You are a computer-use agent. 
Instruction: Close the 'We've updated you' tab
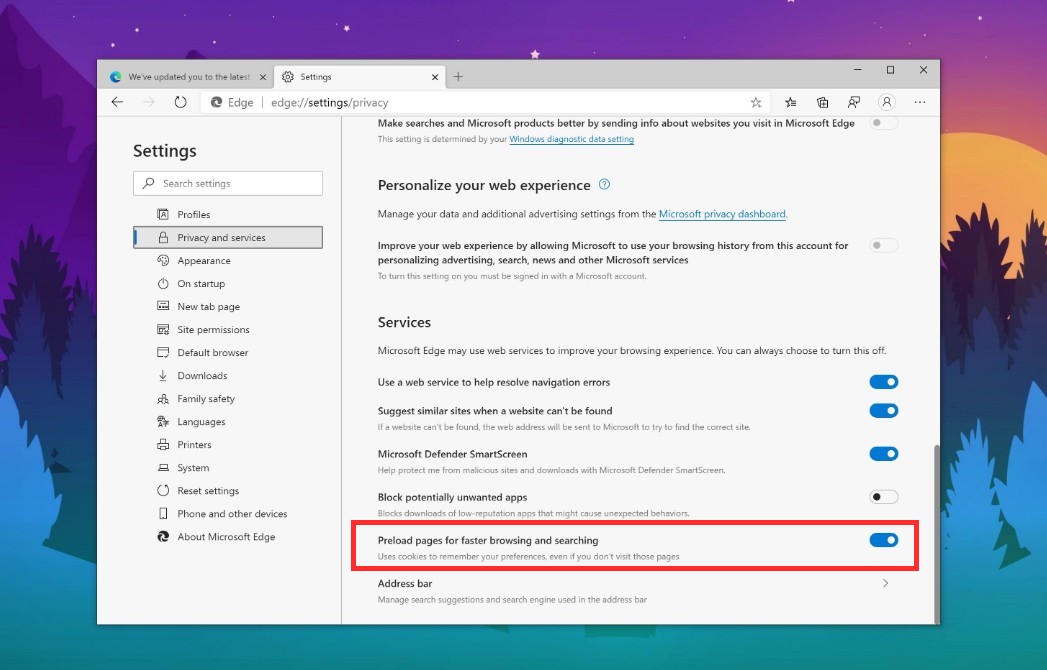point(262,77)
